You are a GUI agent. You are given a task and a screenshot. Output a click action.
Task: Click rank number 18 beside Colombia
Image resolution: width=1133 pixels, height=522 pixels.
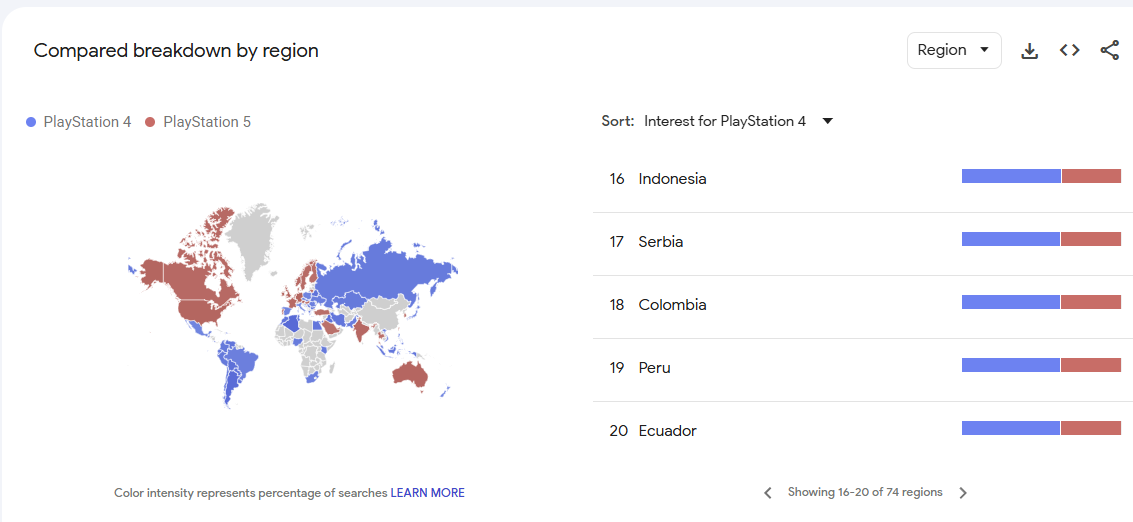(x=616, y=305)
